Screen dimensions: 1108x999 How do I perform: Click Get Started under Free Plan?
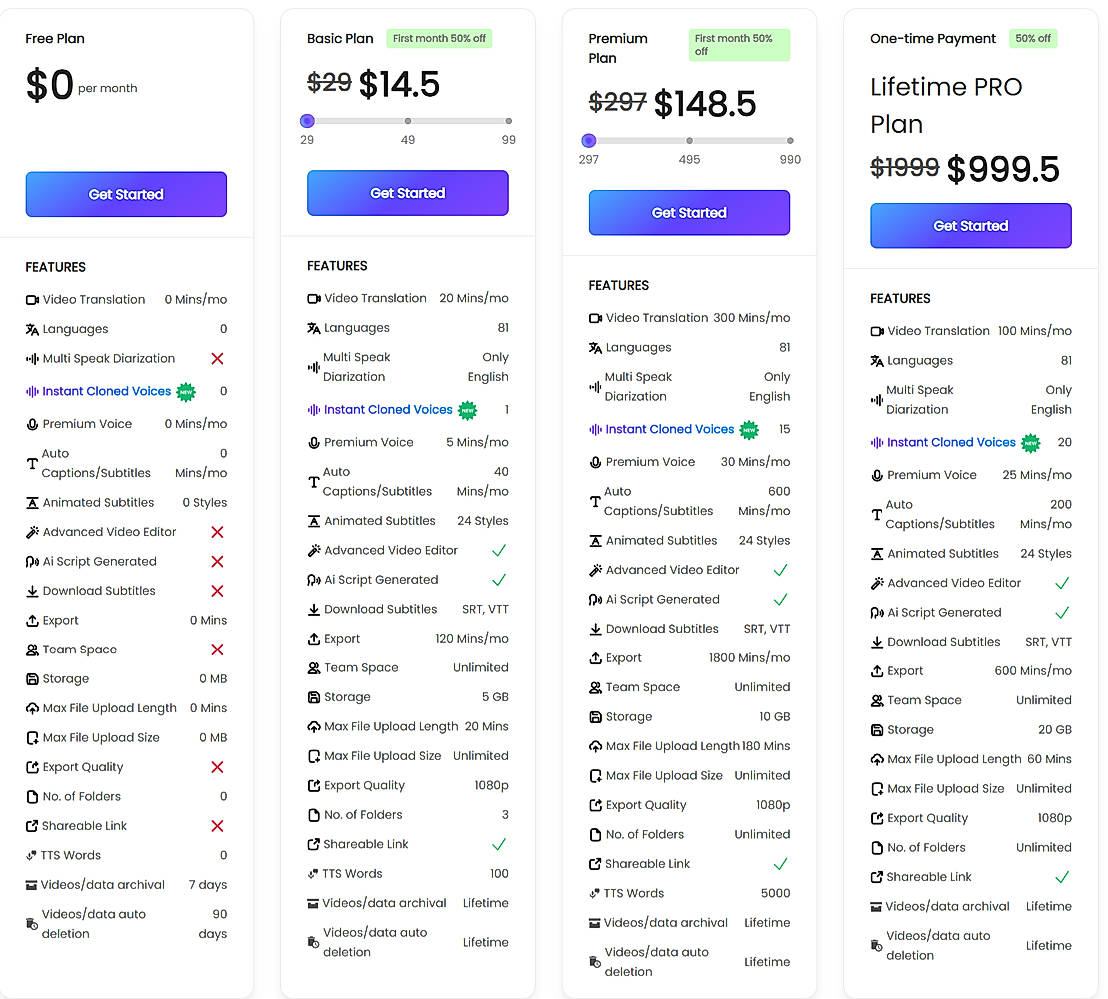tap(126, 194)
